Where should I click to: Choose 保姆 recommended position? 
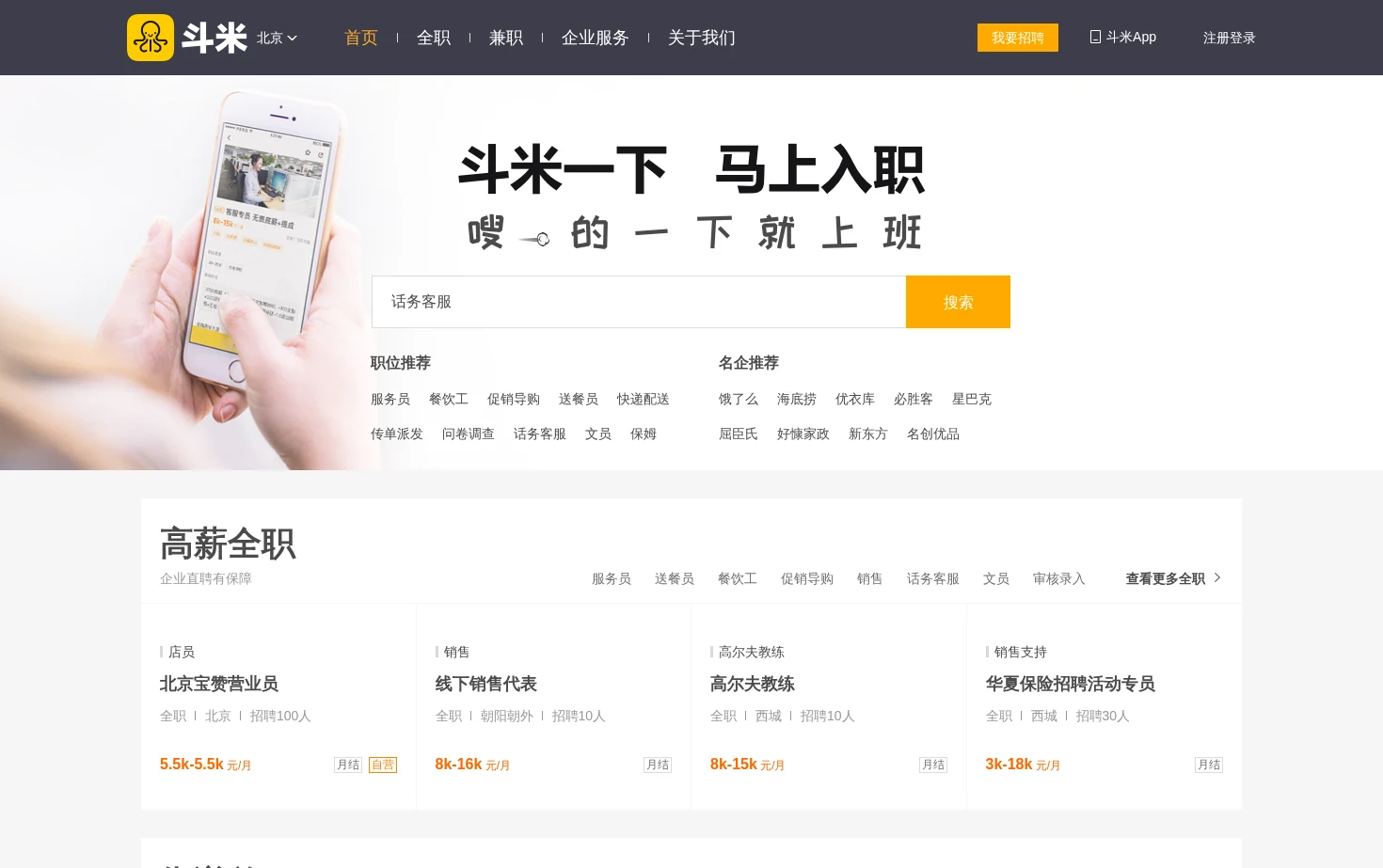(x=644, y=434)
